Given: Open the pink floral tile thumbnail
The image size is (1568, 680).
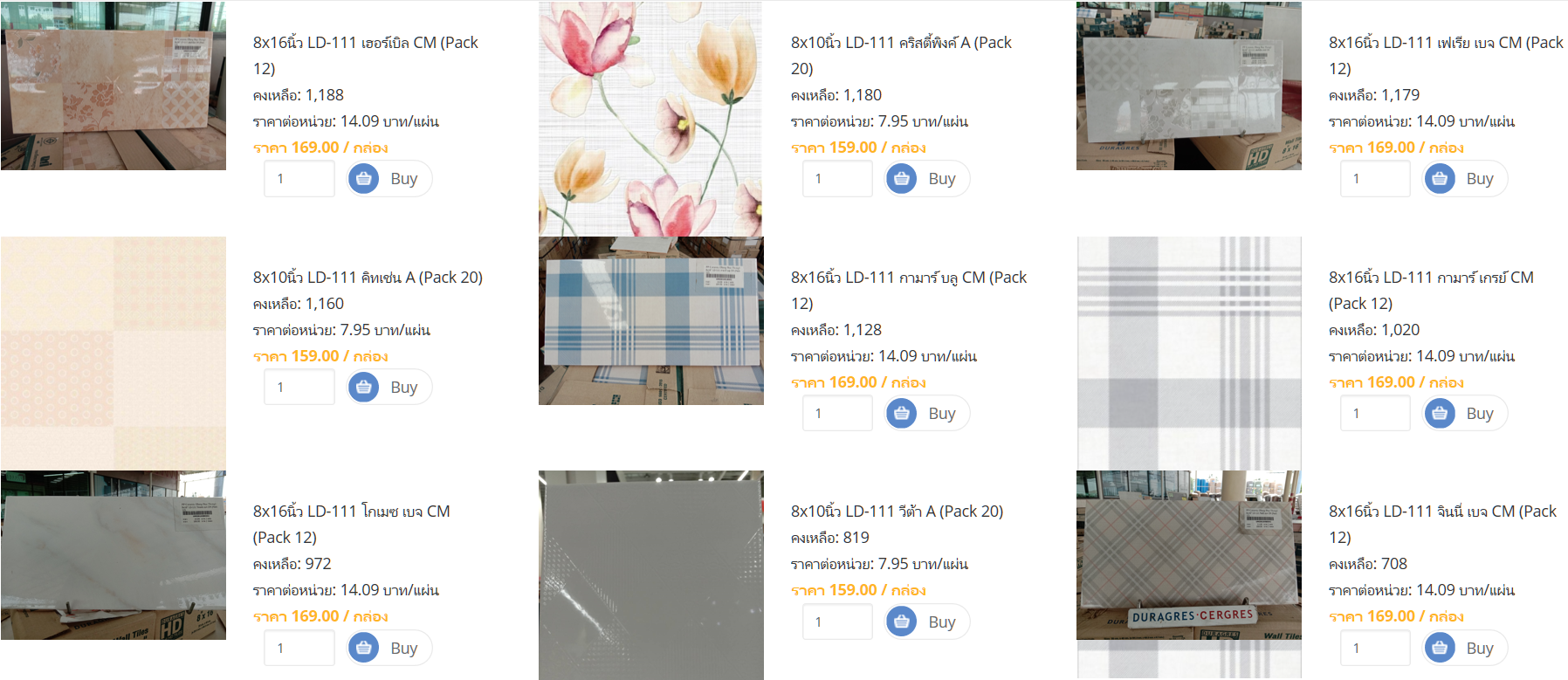Looking at the screenshot, I should pyautogui.click(x=650, y=119).
